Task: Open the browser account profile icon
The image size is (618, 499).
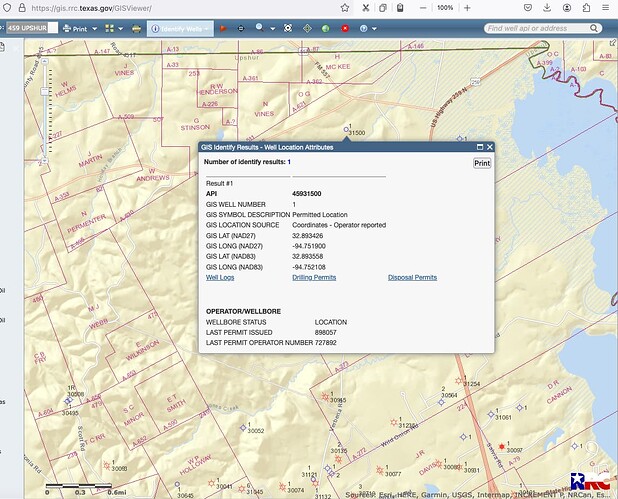Action: (567, 8)
